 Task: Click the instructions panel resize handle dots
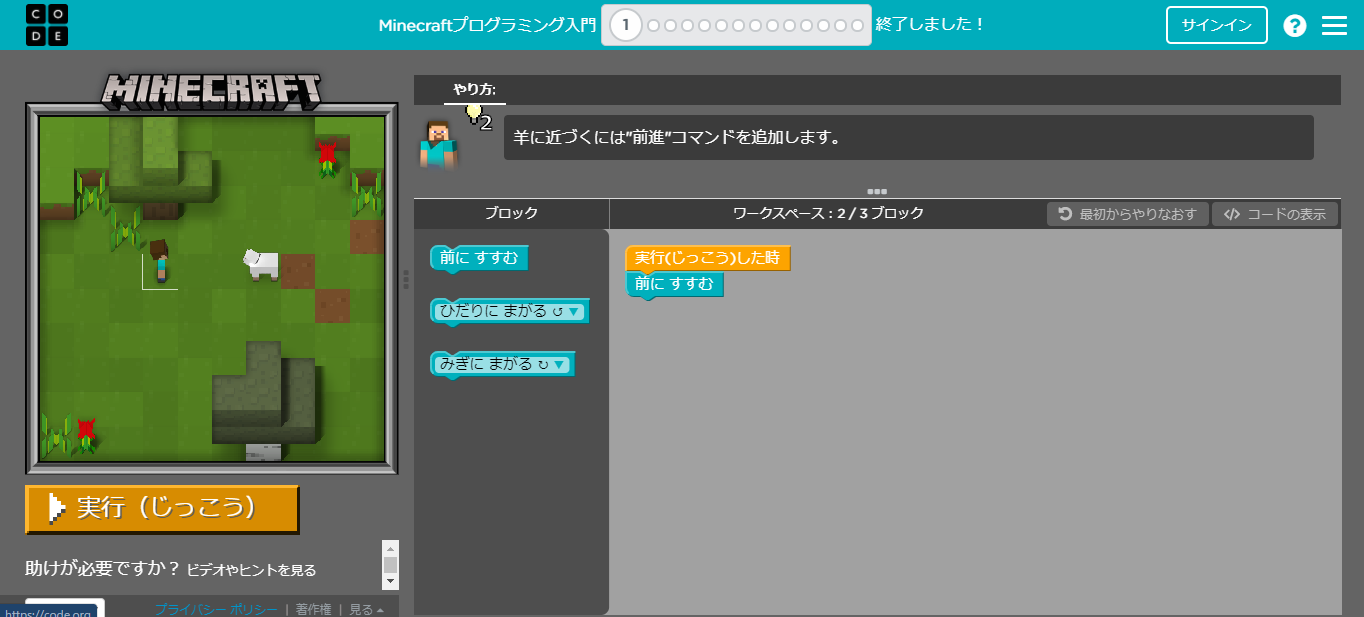click(877, 191)
